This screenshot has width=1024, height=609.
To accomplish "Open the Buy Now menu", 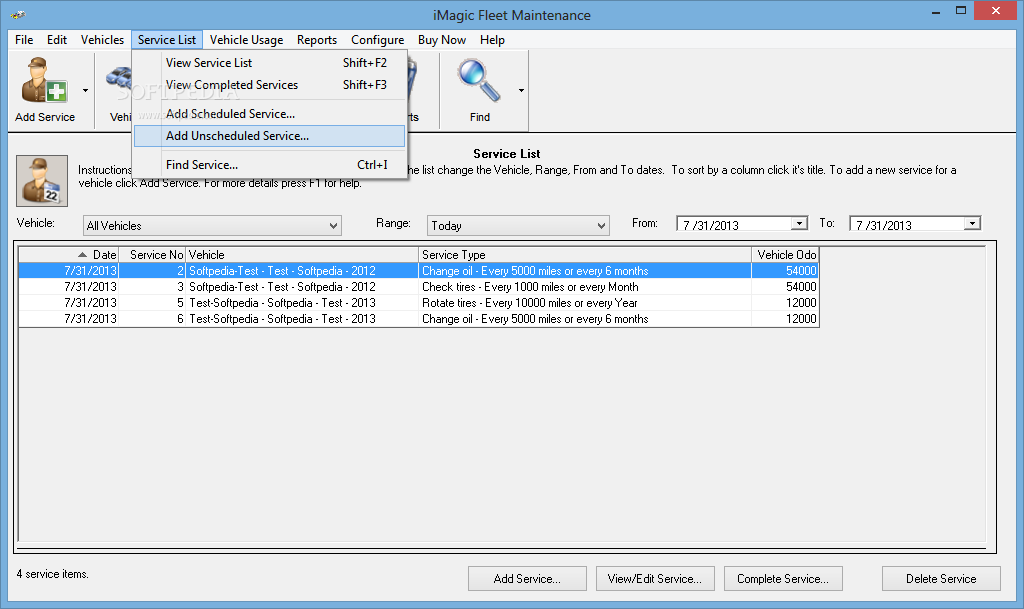I will pyautogui.click(x=441, y=40).
